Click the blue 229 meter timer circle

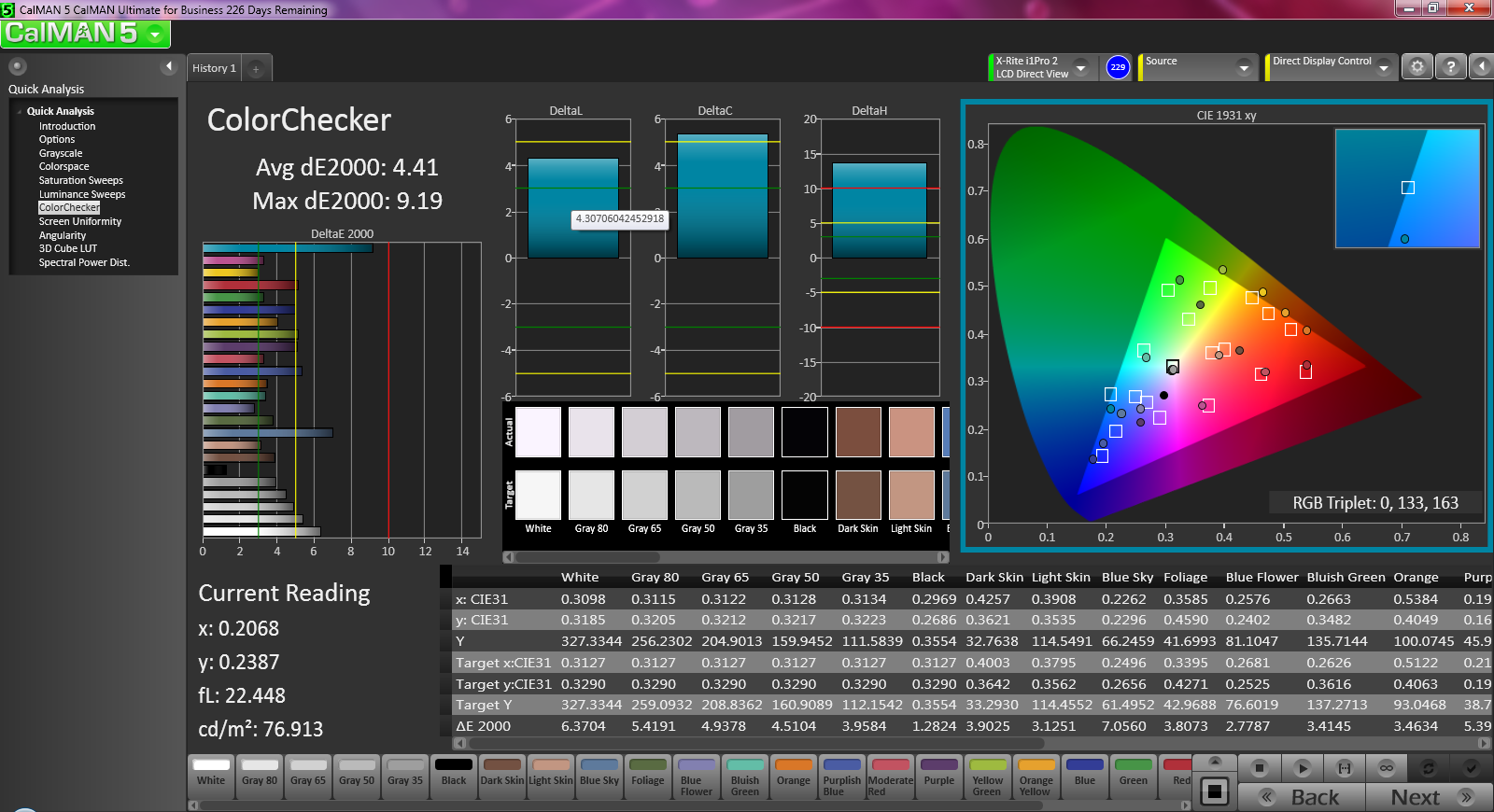point(1118,67)
